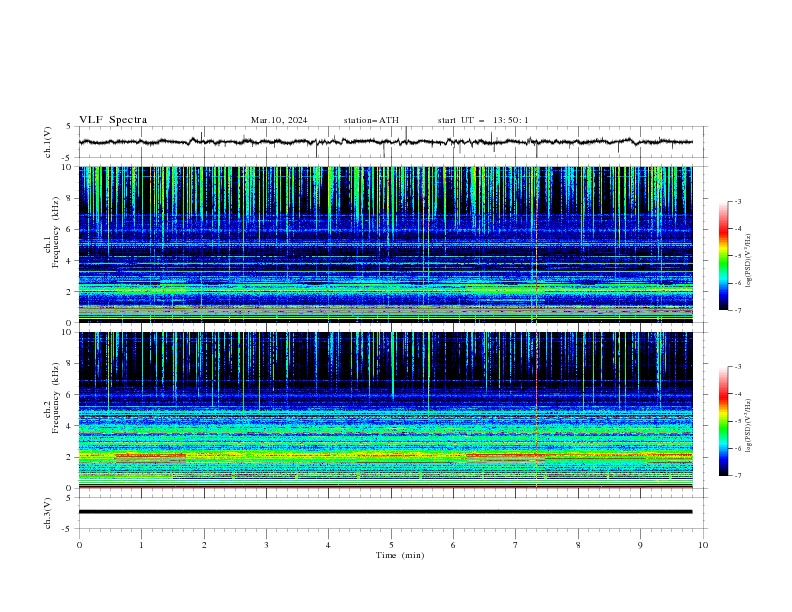Image resolution: width=792 pixels, height=612 pixels.
Task: Click the upper colorbar "-3" tick value
Action: pos(737,201)
